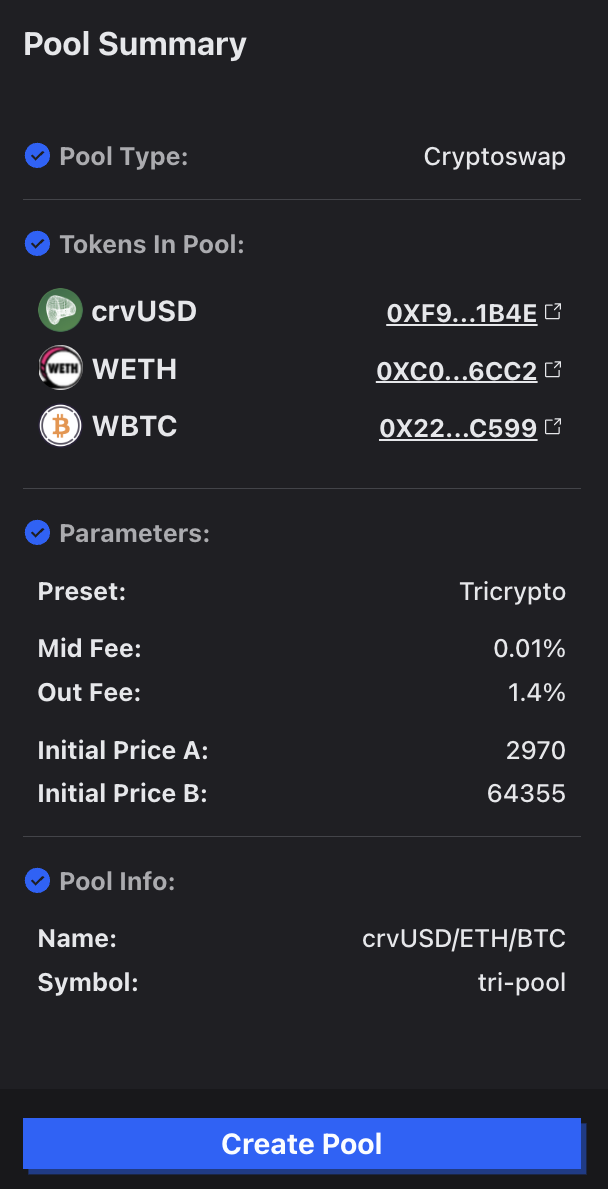Click the crvUSD token icon
This screenshot has height=1189, width=608.
pos(59,311)
